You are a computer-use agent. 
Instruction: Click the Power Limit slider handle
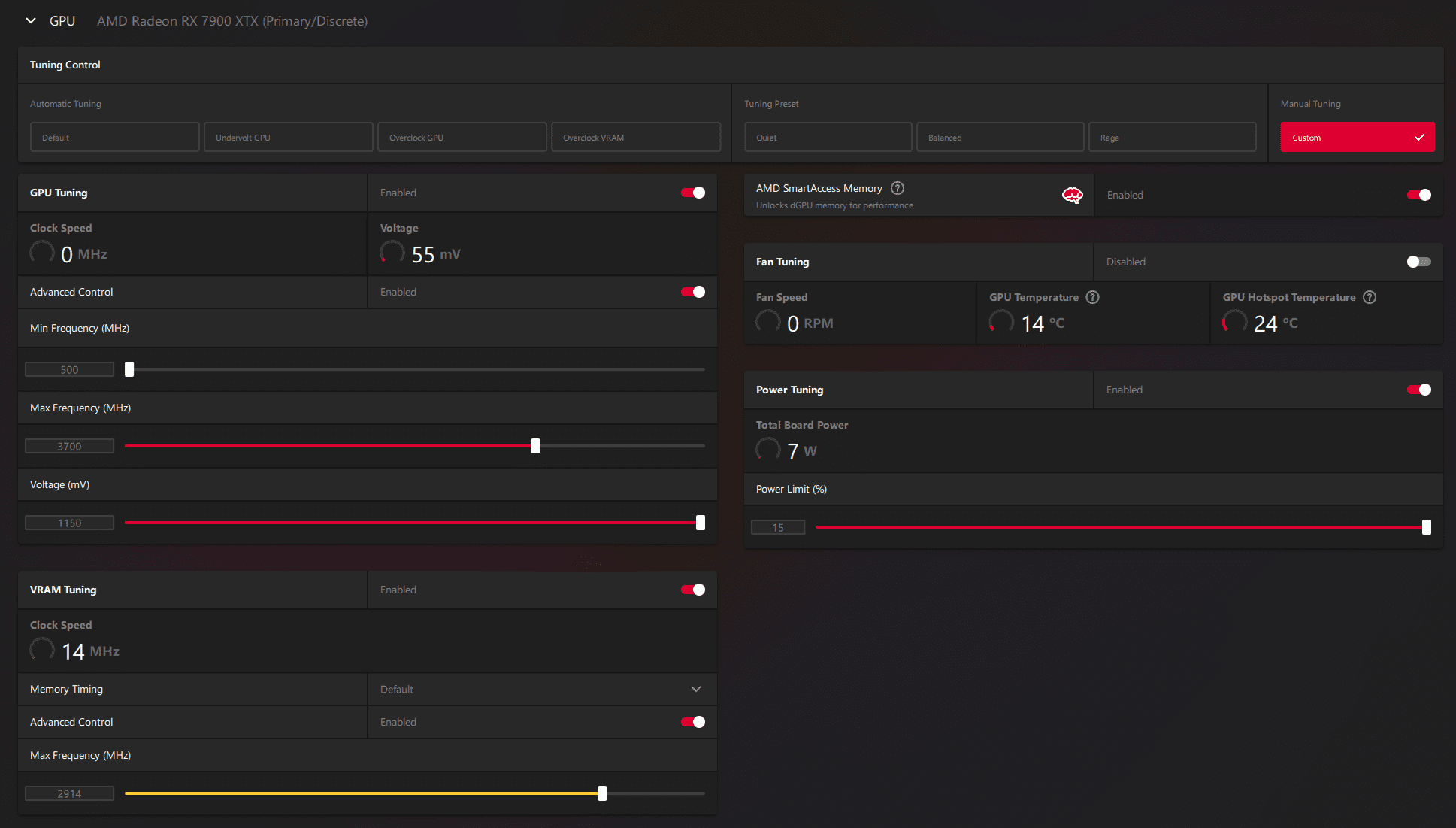1427,527
